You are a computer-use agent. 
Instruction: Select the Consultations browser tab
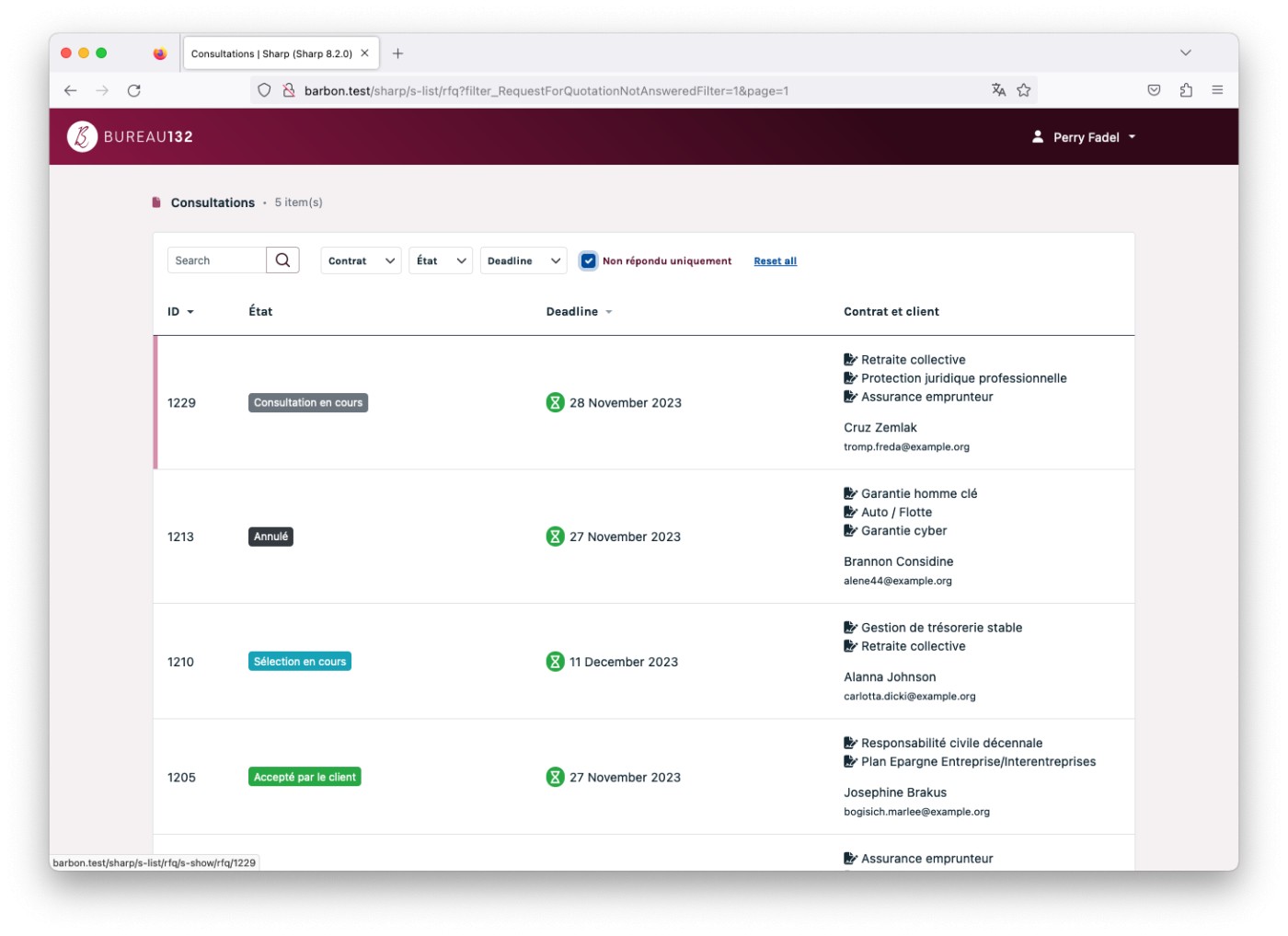[x=271, y=53]
